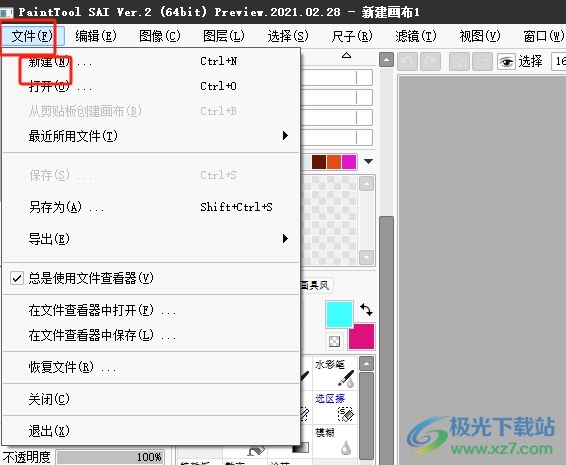Click swatch palette scroll up arrow

[x=367, y=184]
